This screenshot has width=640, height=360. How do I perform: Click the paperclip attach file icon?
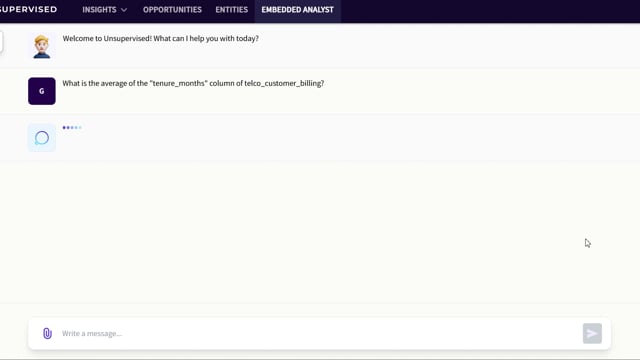[47, 333]
